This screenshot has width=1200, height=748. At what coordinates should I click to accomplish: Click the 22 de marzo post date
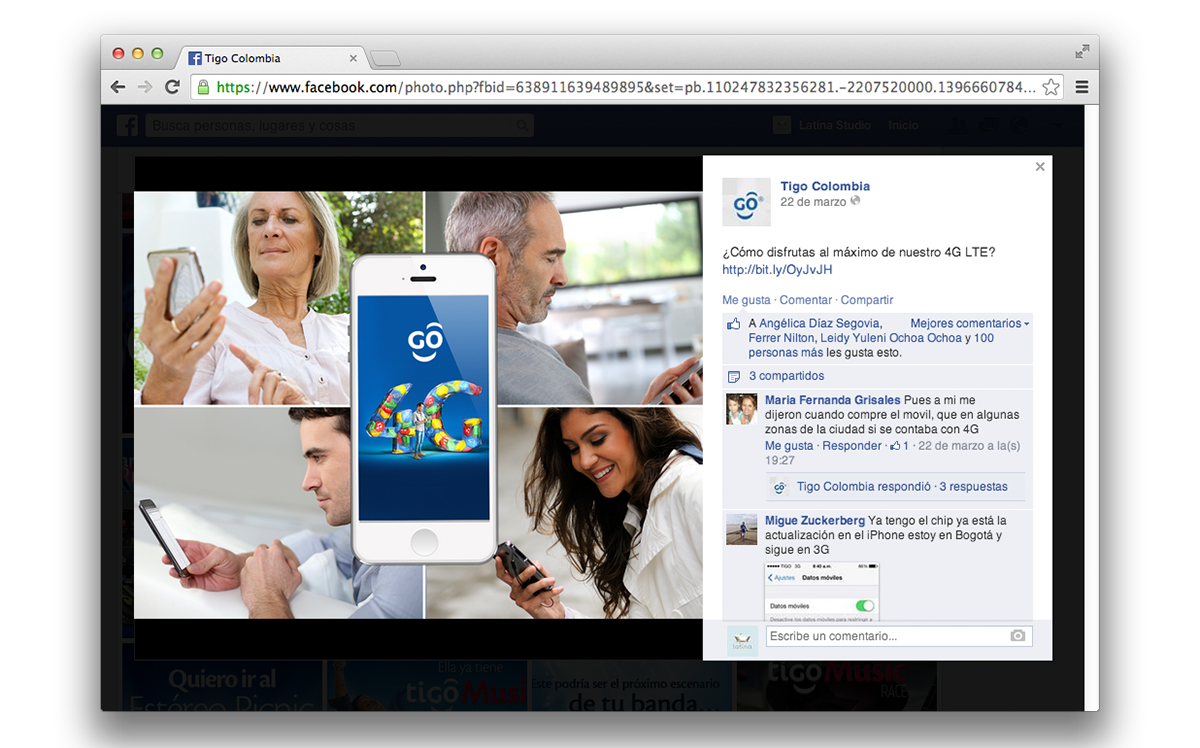pyautogui.click(x=813, y=202)
